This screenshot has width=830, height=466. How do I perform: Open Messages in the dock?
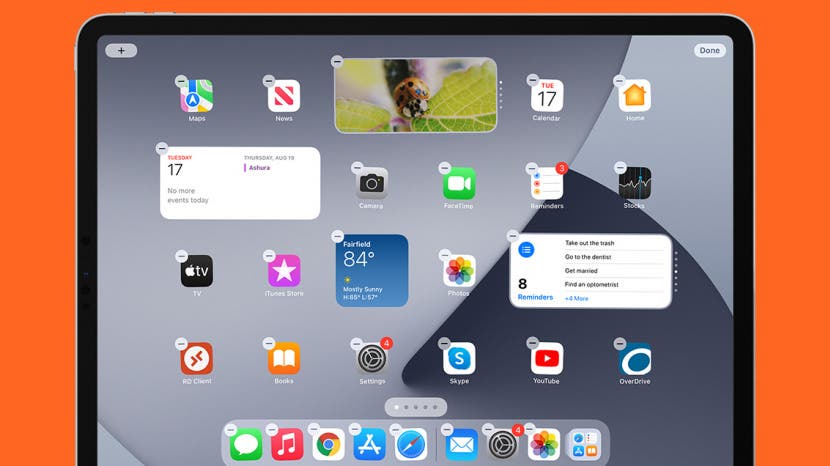(x=246, y=444)
